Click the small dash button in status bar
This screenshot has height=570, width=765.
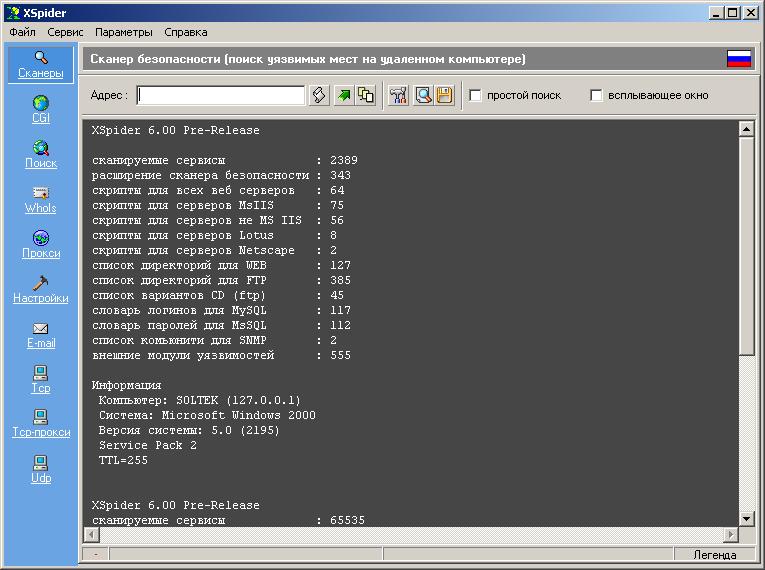tap(95, 554)
